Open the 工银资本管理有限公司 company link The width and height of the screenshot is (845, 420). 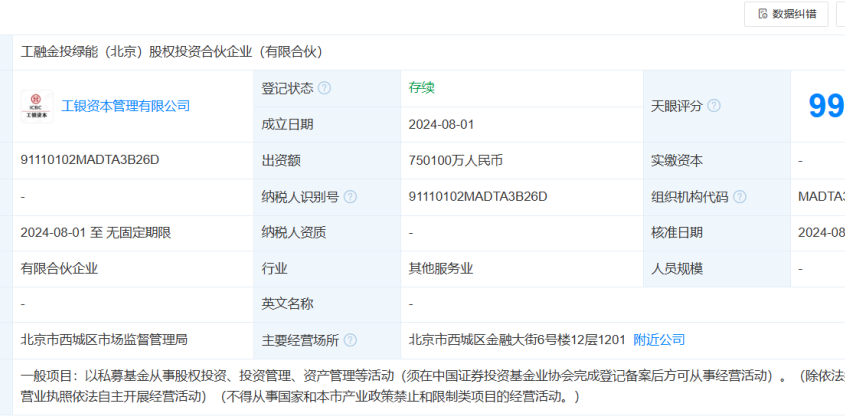point(126,106)
